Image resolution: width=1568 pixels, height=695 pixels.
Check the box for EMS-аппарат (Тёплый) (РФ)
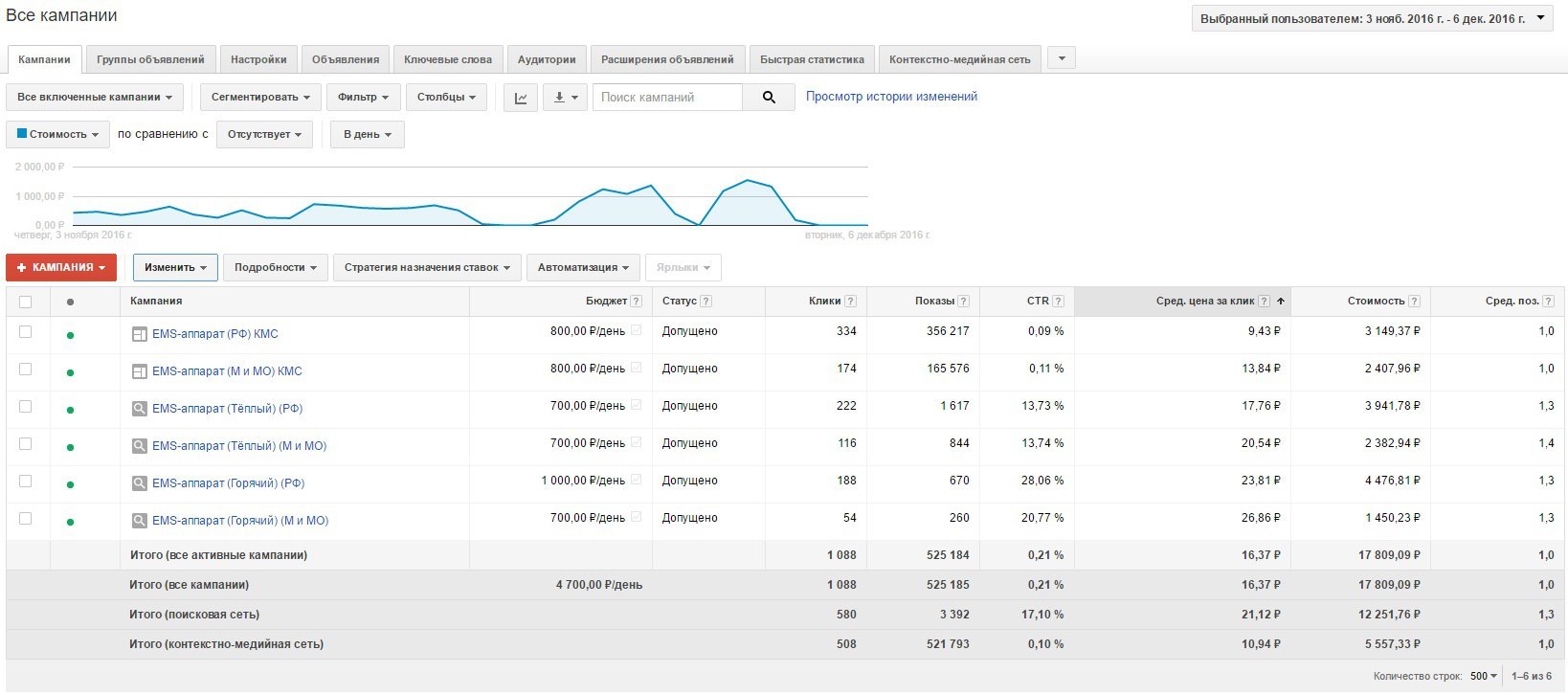pos(26,407)
